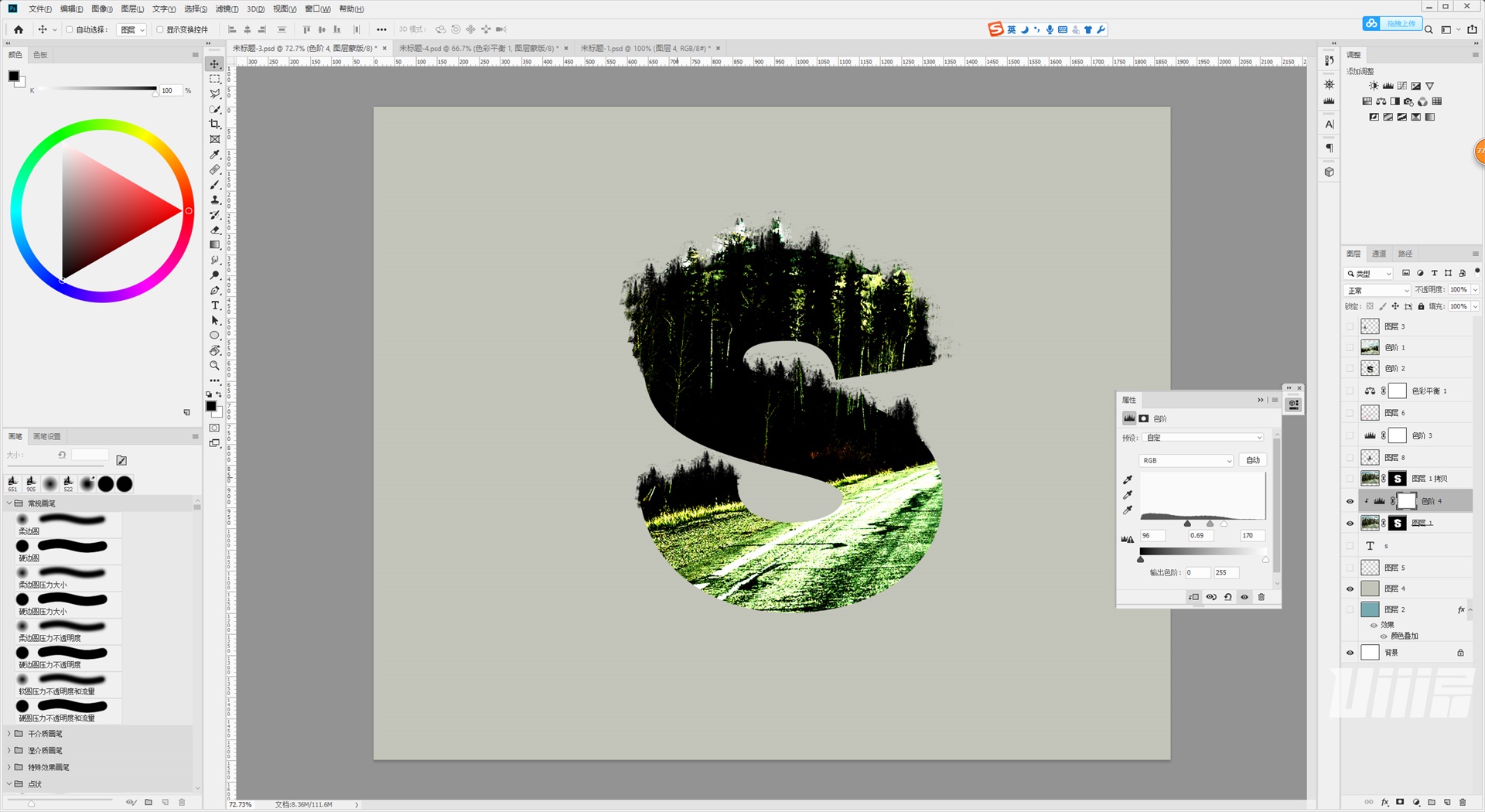Click the 自动 button in Levels properties
The image size is (1485, 812).
[x=1253, y=460]
